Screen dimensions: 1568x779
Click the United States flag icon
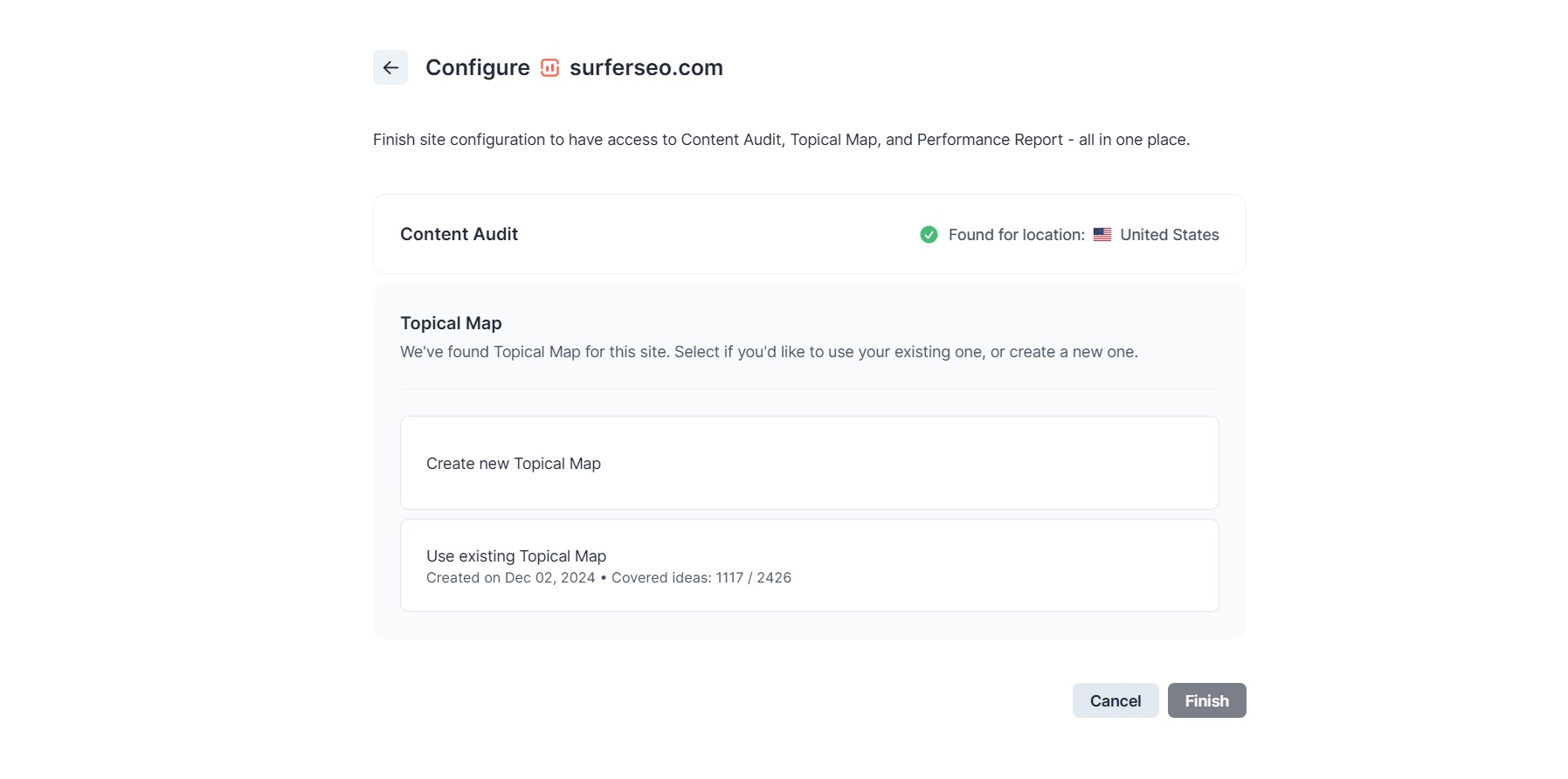(1102, 234)
